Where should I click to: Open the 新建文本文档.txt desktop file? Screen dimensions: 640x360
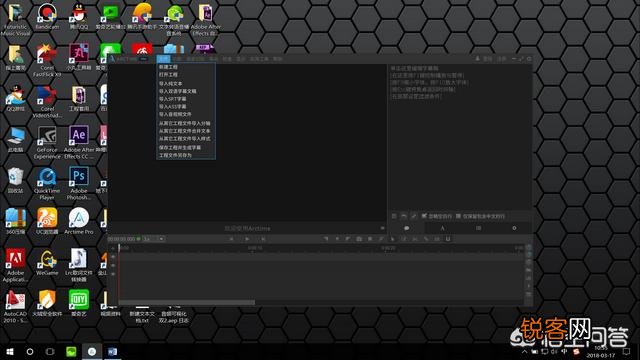142,314
